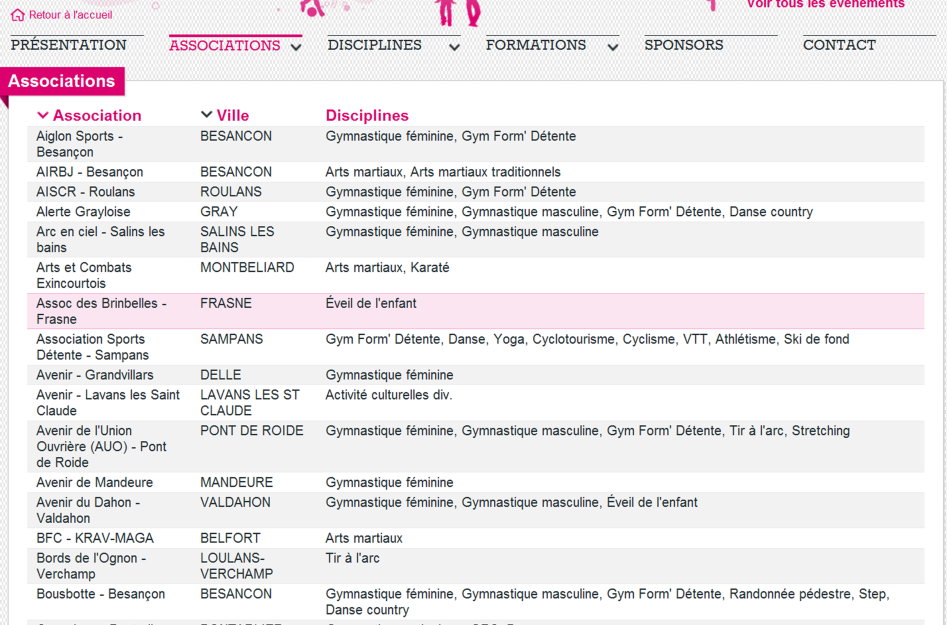
Task: Go to the SPONSORS menu item
Action: (684, 45)
